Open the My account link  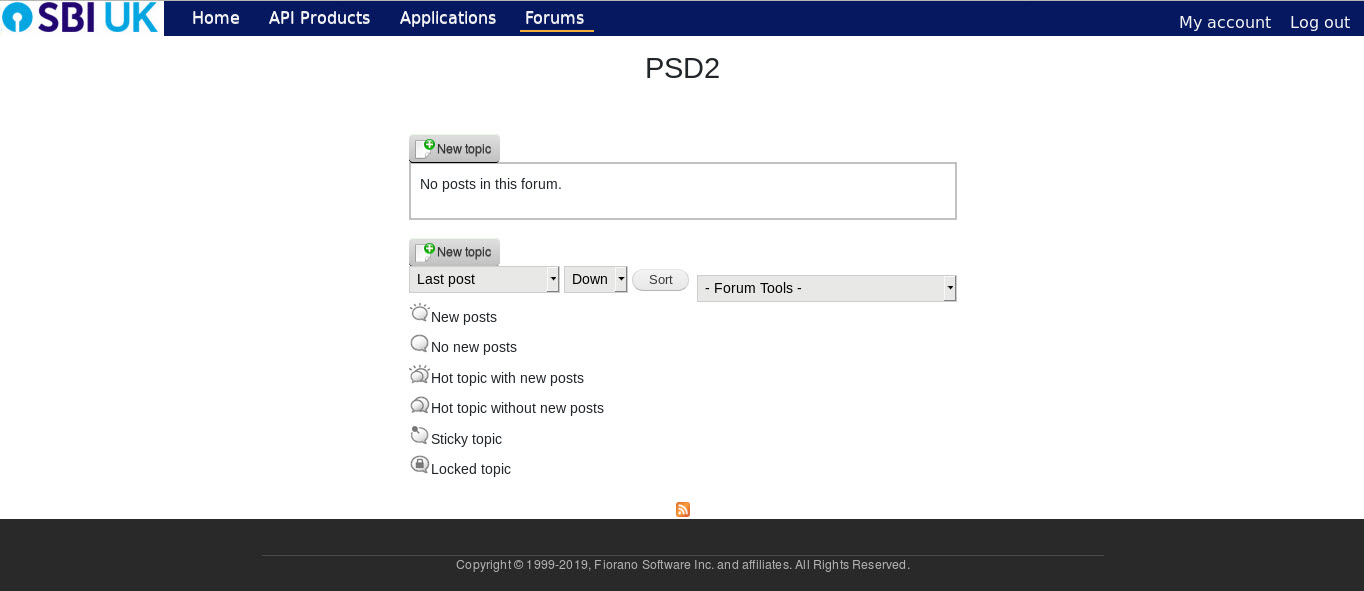click(x=1225, y=22)
